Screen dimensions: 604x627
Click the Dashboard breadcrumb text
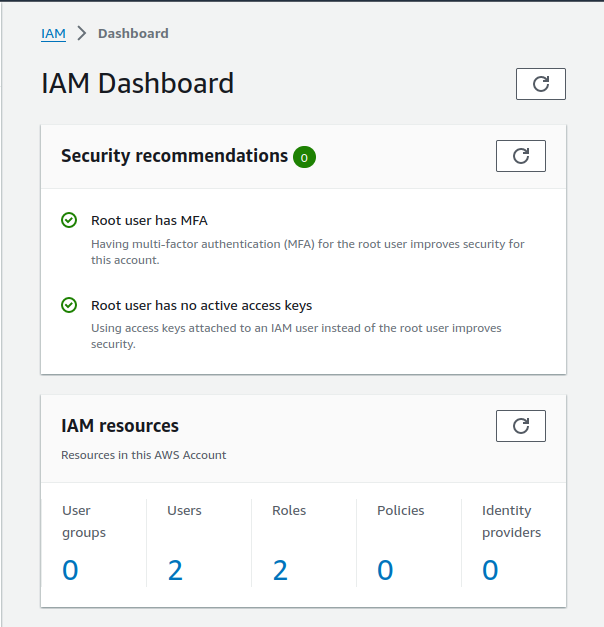(x=133, y=34)
